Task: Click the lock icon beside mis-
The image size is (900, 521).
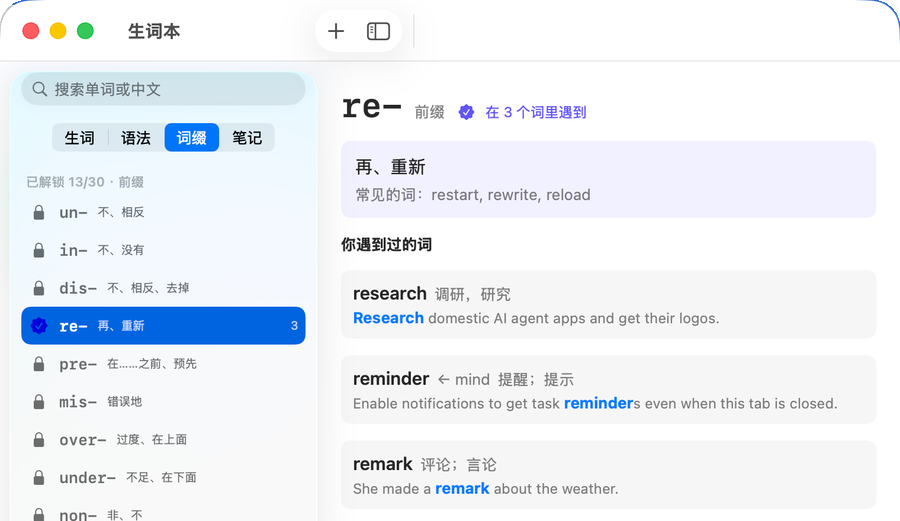Action: [39, 402]
